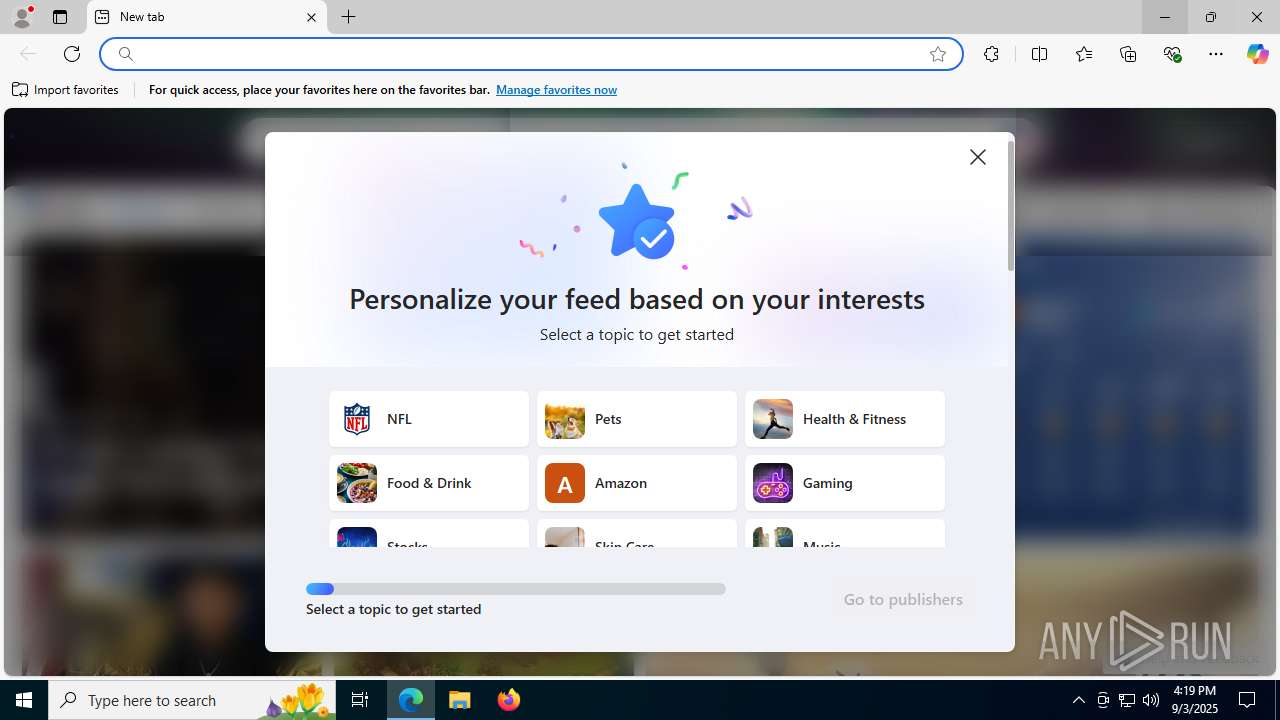Select the Skin Care topic
The height and width of the screenshot is (720, 1280).
[x=637, y=534]
